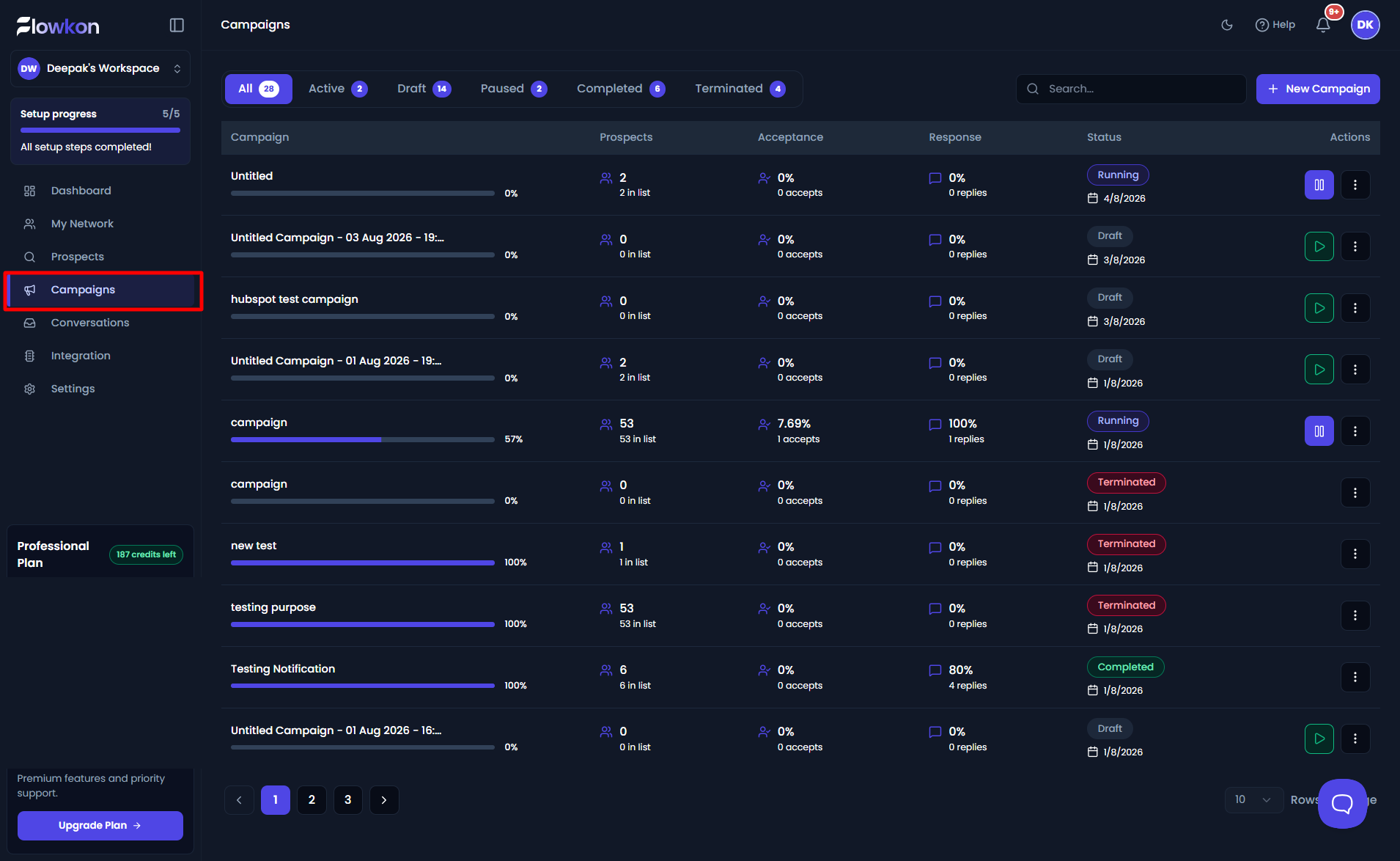The height and width of the screenshot is (861, 1400).
Task: Create a New Campaign
Action: point(1318,89)
